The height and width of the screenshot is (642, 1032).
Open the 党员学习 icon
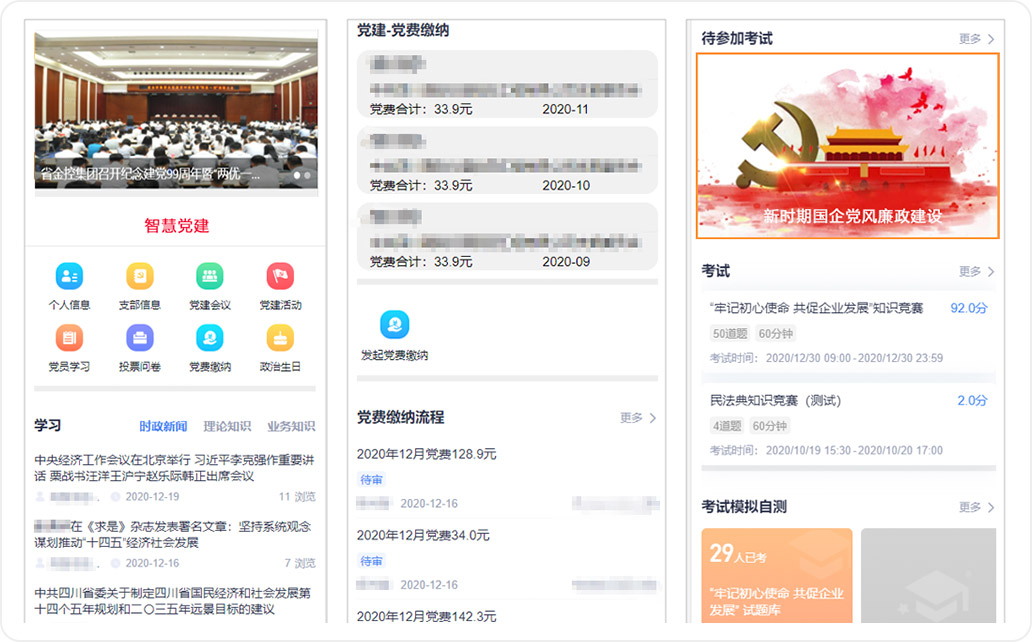point(69,338)
